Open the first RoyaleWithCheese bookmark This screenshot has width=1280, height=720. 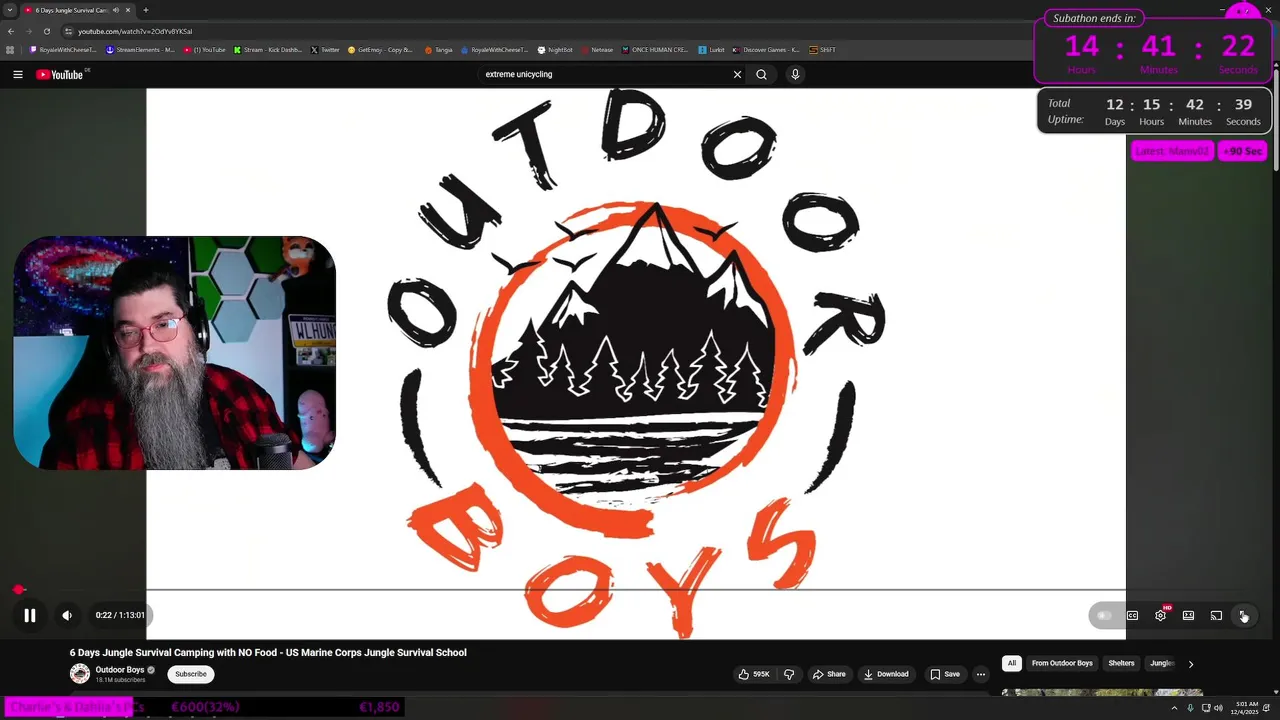point(63,50)
